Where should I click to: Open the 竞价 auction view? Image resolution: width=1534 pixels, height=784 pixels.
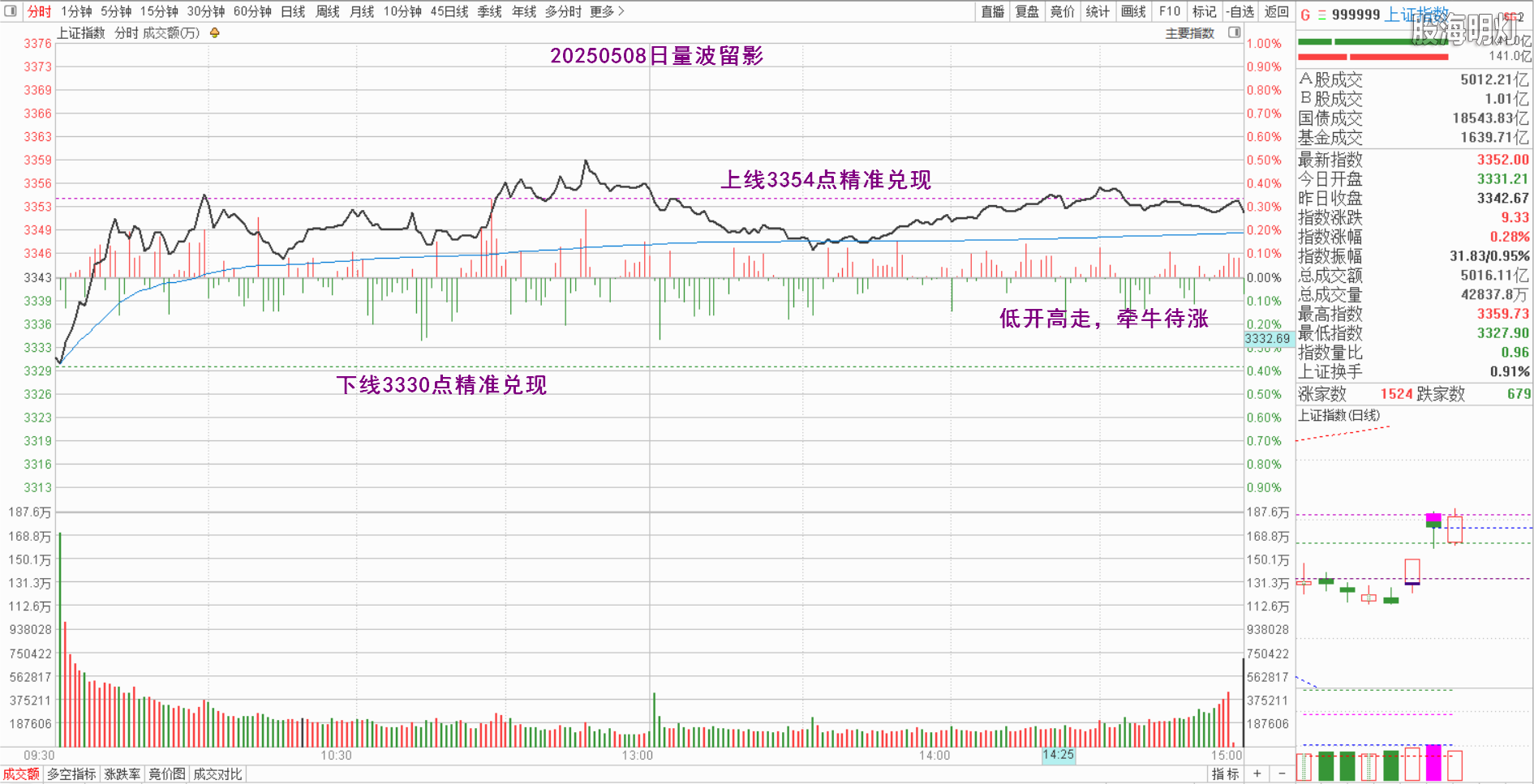(1062, 11)
